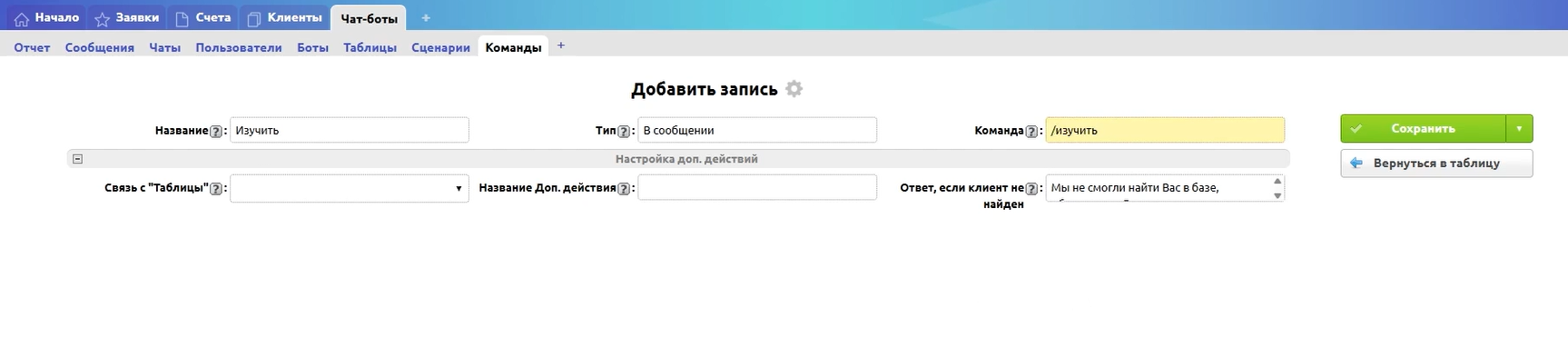Go to the Отчет subtab

32,47
